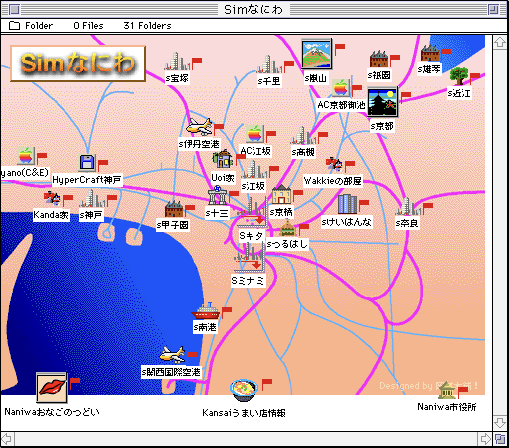The height and width of the screenshot is (448, 509).
Task: Click the horizontal scrollbar left arrow
Action: point(7,439)
